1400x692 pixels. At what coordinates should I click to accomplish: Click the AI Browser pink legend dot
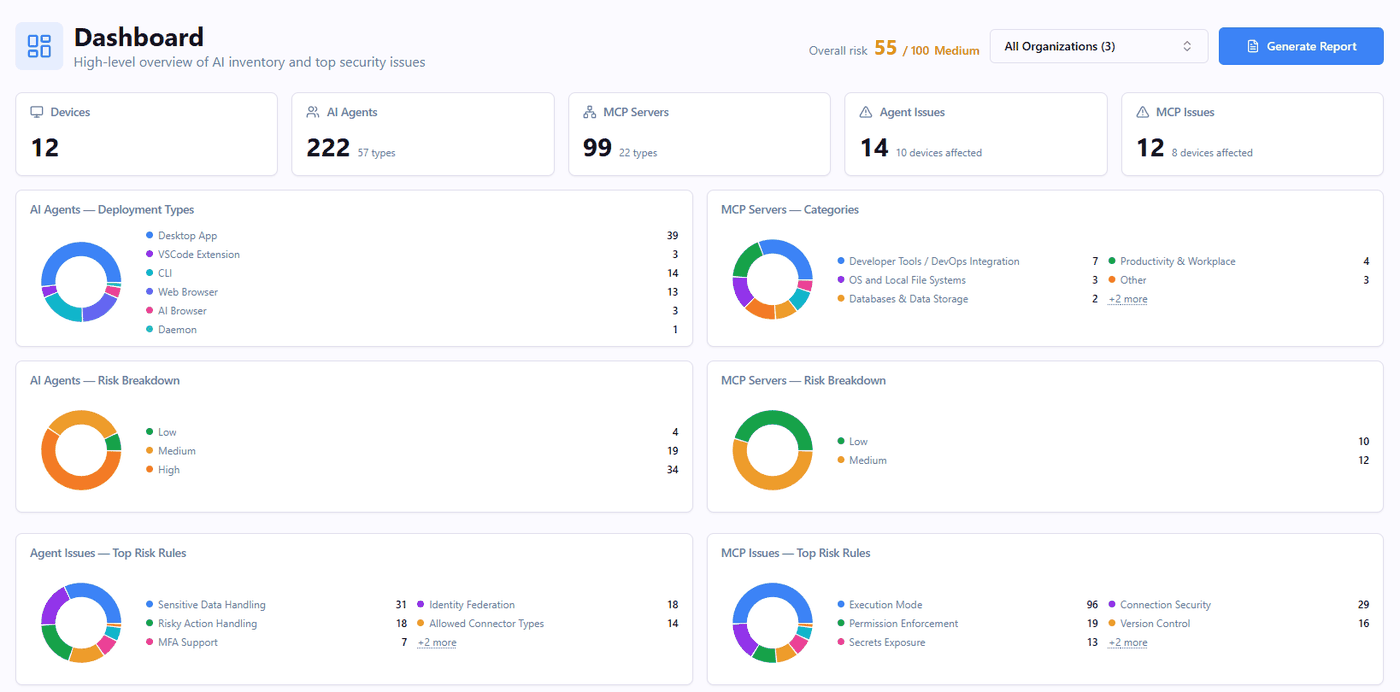pyautogui.click(x=150, y=311)
